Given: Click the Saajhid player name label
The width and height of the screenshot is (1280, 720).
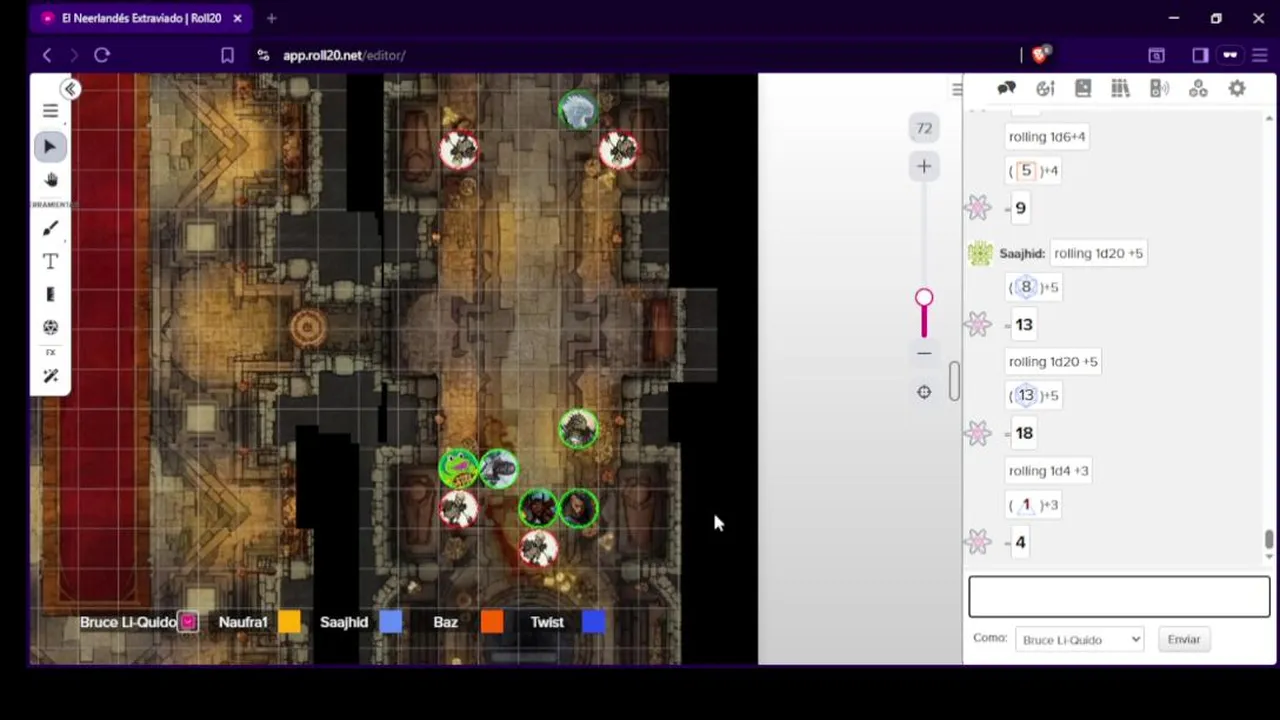Looking at the screenshot, I should (344, 622).
